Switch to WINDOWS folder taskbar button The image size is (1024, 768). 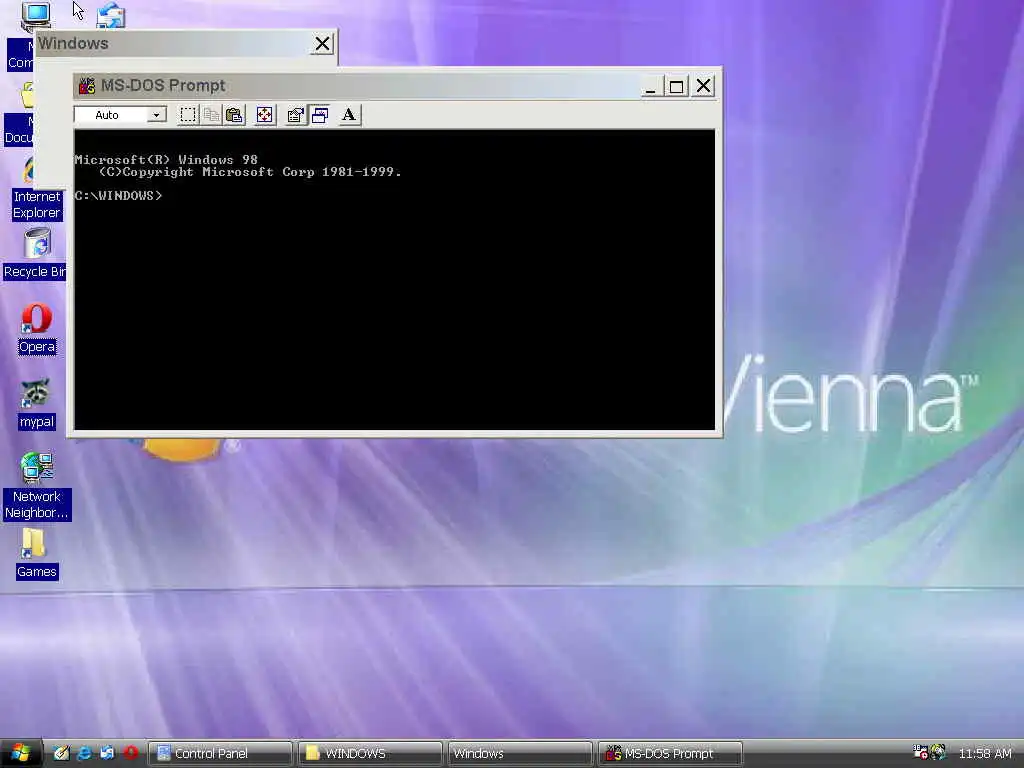tap(370, 754)
